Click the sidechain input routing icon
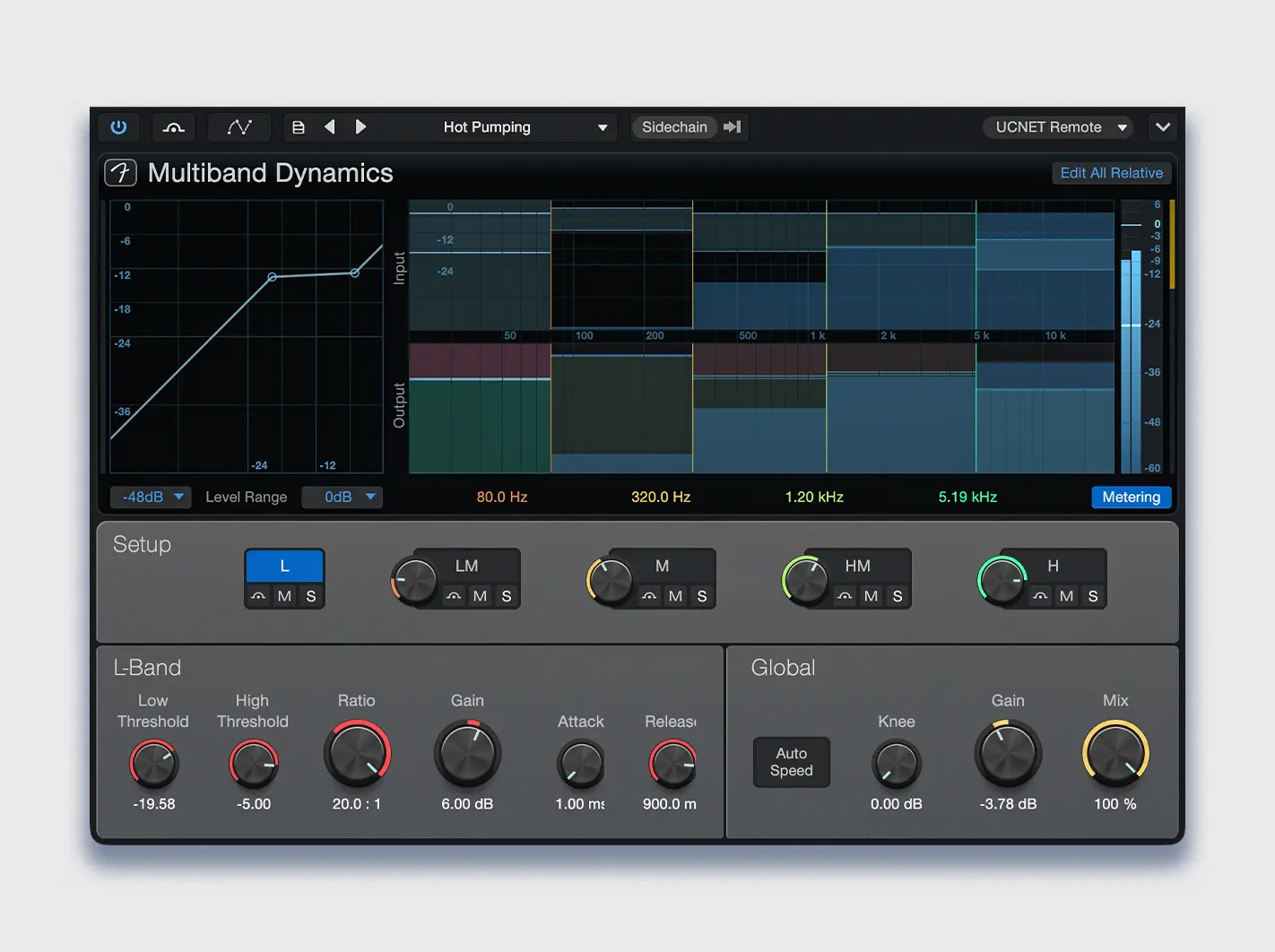 732,126
